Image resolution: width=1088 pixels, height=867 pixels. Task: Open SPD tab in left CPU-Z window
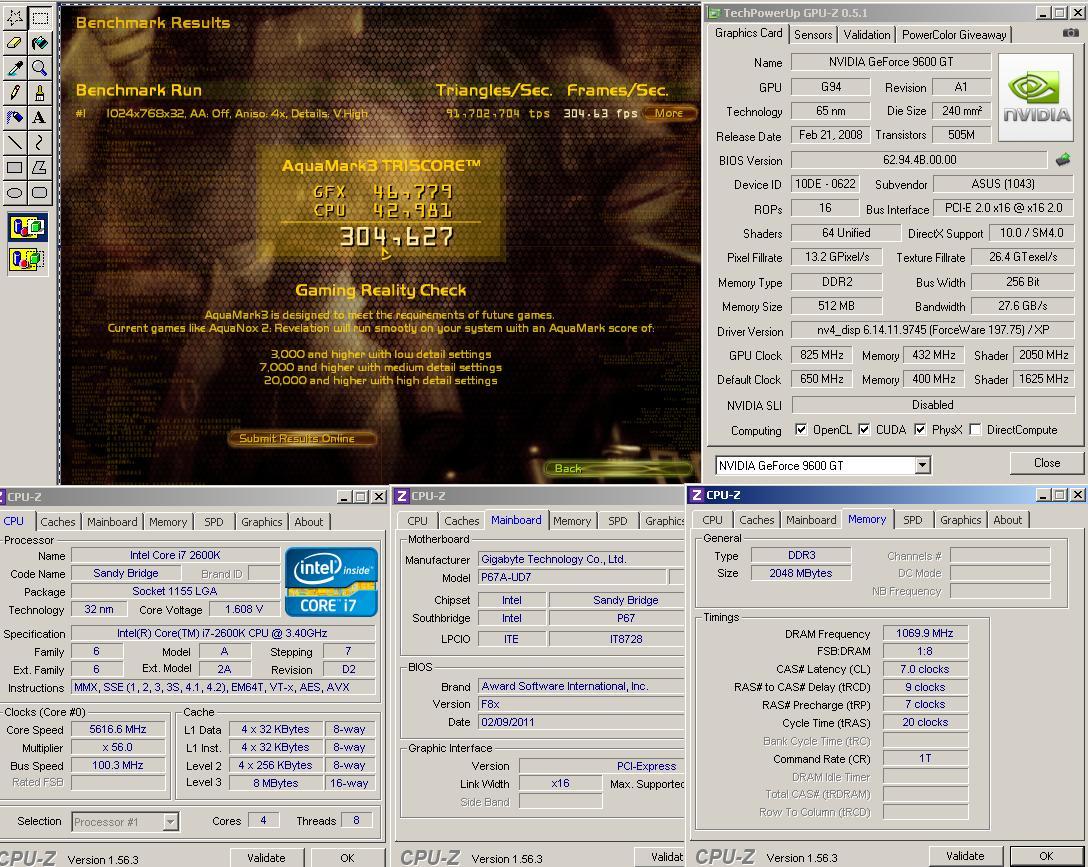point(214,522)
